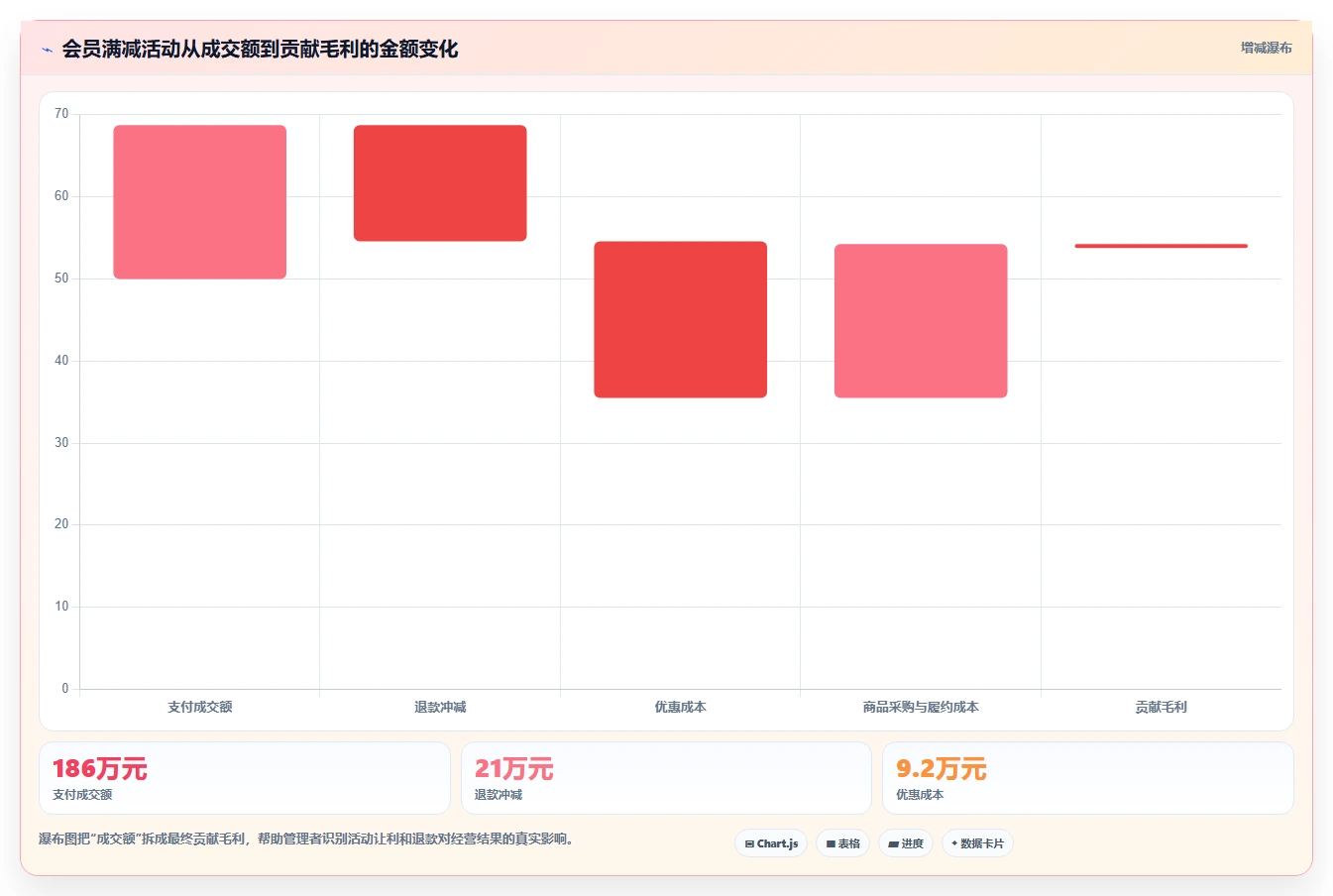Select the 进度 tag chip
Viewport: 1333px width, 896px height.
[x=906, y=843]
